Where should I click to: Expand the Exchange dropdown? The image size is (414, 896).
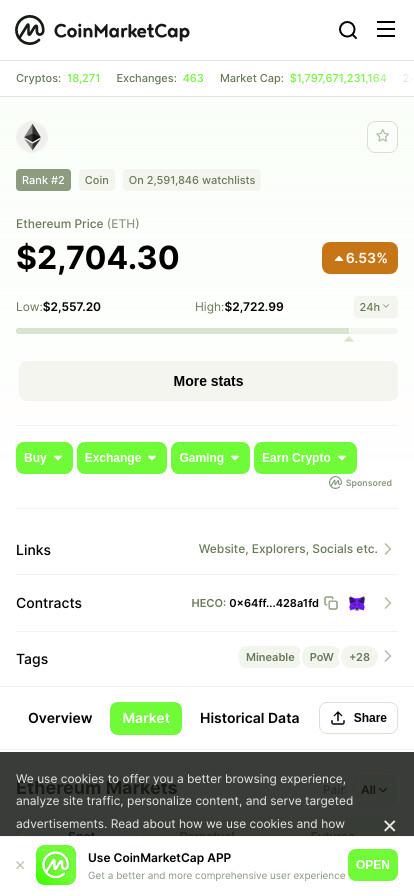pyautogui.click(x=122, y=458)
